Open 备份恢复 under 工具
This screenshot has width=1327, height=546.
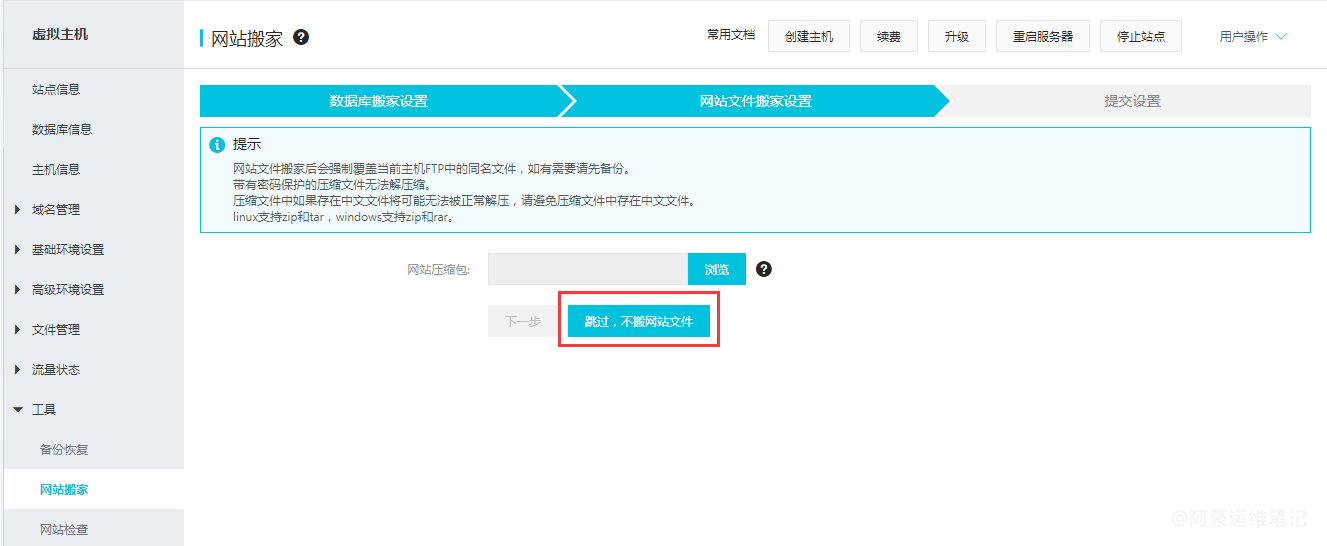[x=64, y=450]
